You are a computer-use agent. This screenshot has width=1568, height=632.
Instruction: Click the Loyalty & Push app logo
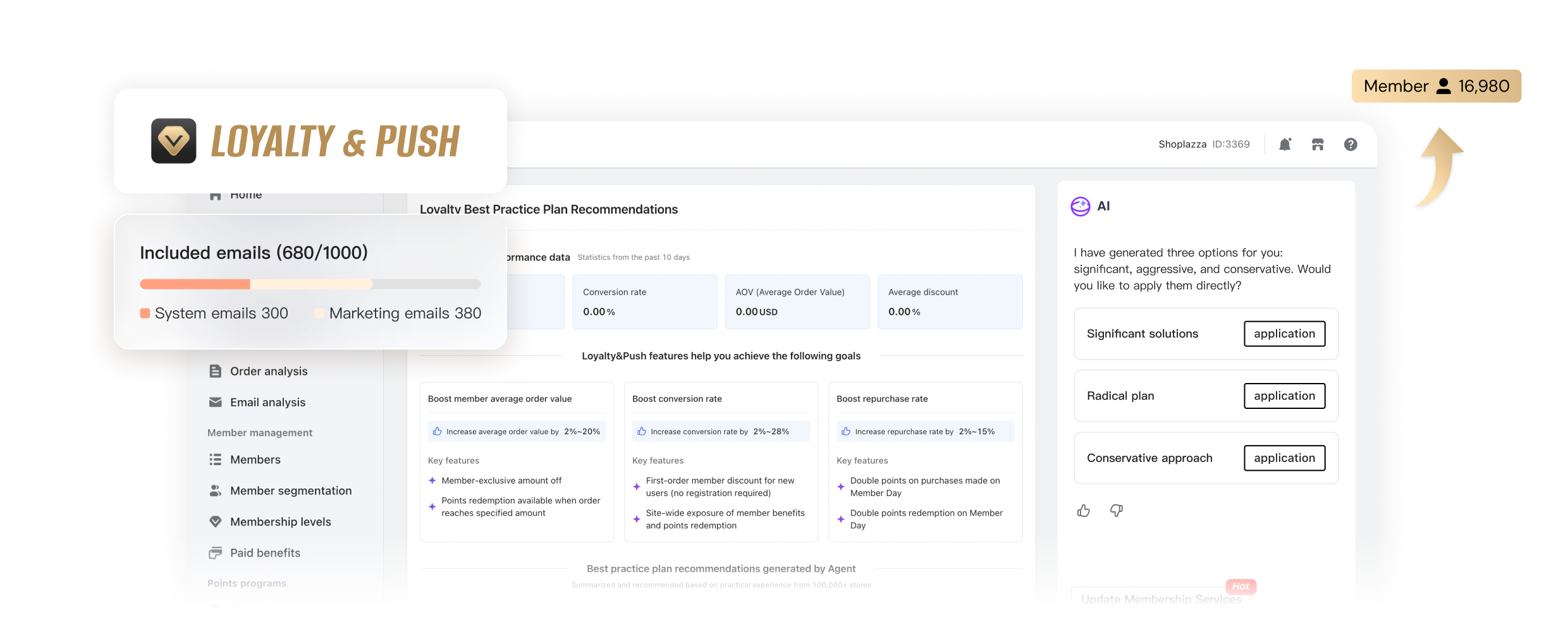click(x=174, y=141)
